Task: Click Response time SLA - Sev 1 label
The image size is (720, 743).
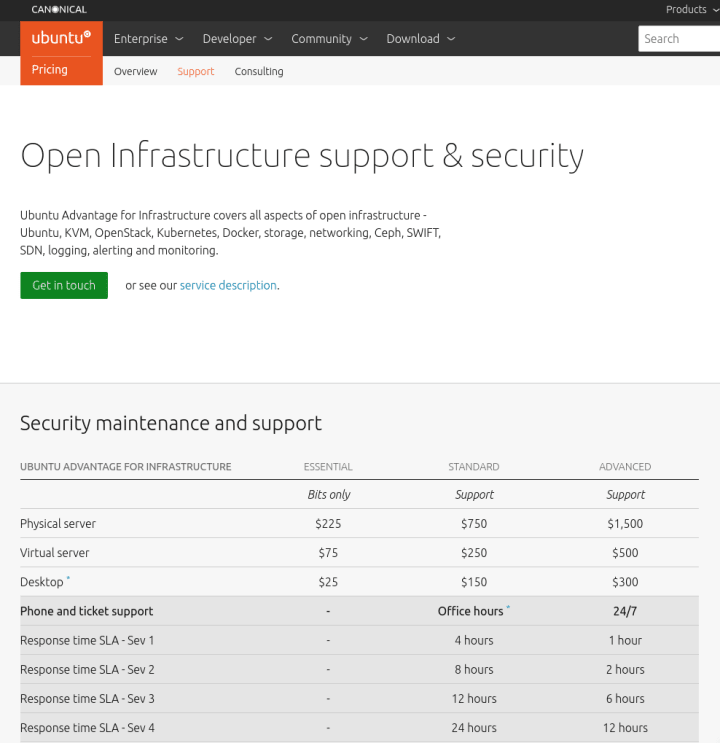Action: click(87, 641)
